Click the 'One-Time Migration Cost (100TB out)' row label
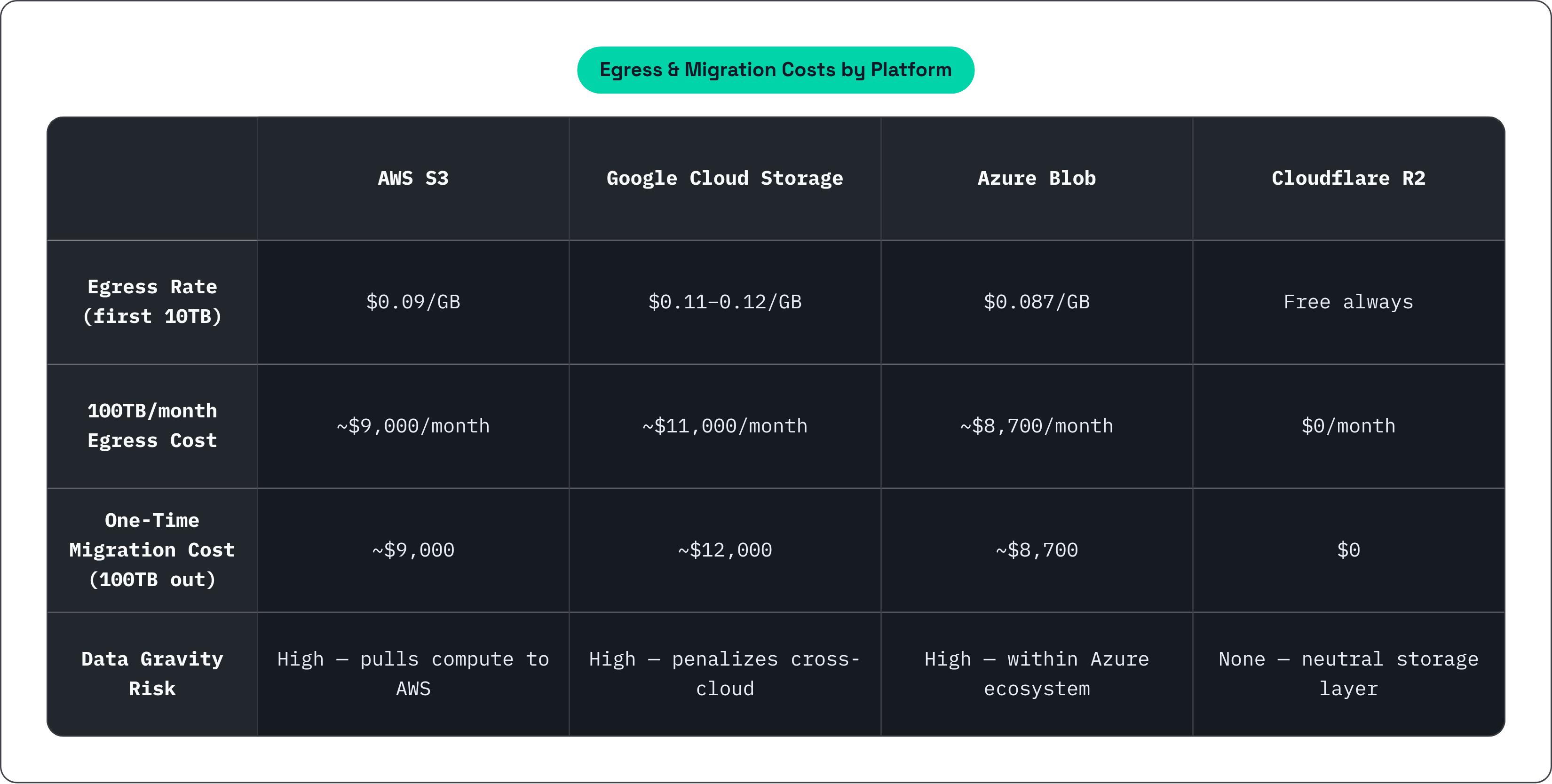This screenshot has height=784, width=1552. [x=152, y=550]
